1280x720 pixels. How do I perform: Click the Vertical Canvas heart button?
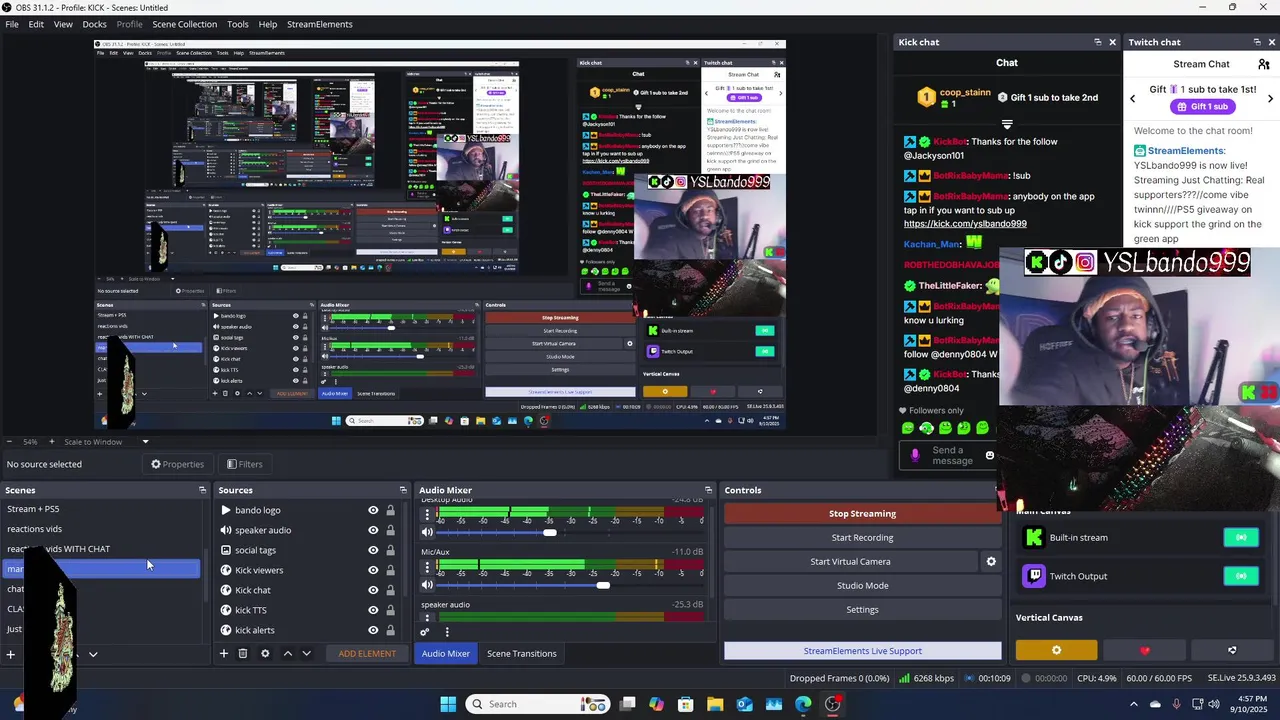tap(1145, 651)
